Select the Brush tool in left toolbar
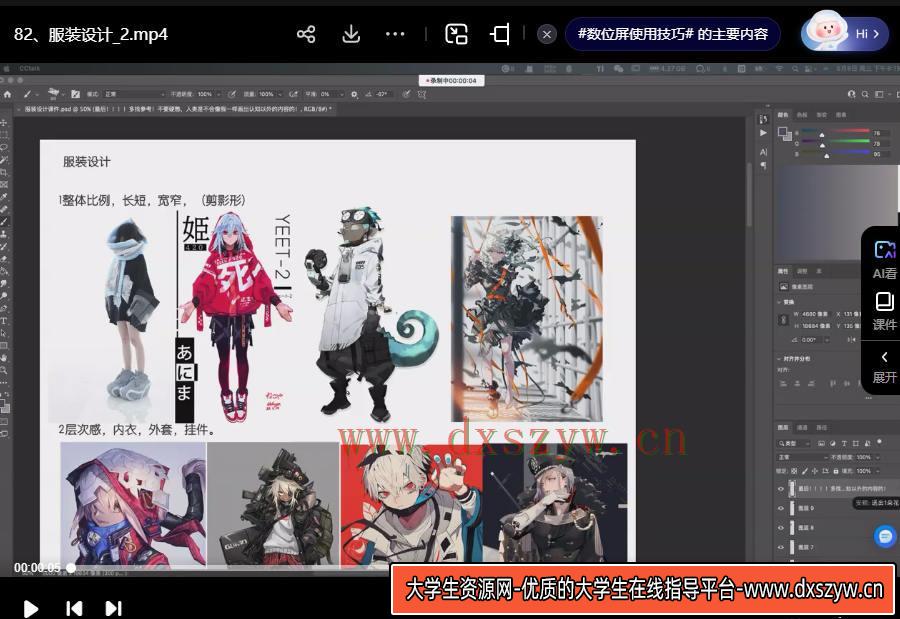 [x=4, y=222]
